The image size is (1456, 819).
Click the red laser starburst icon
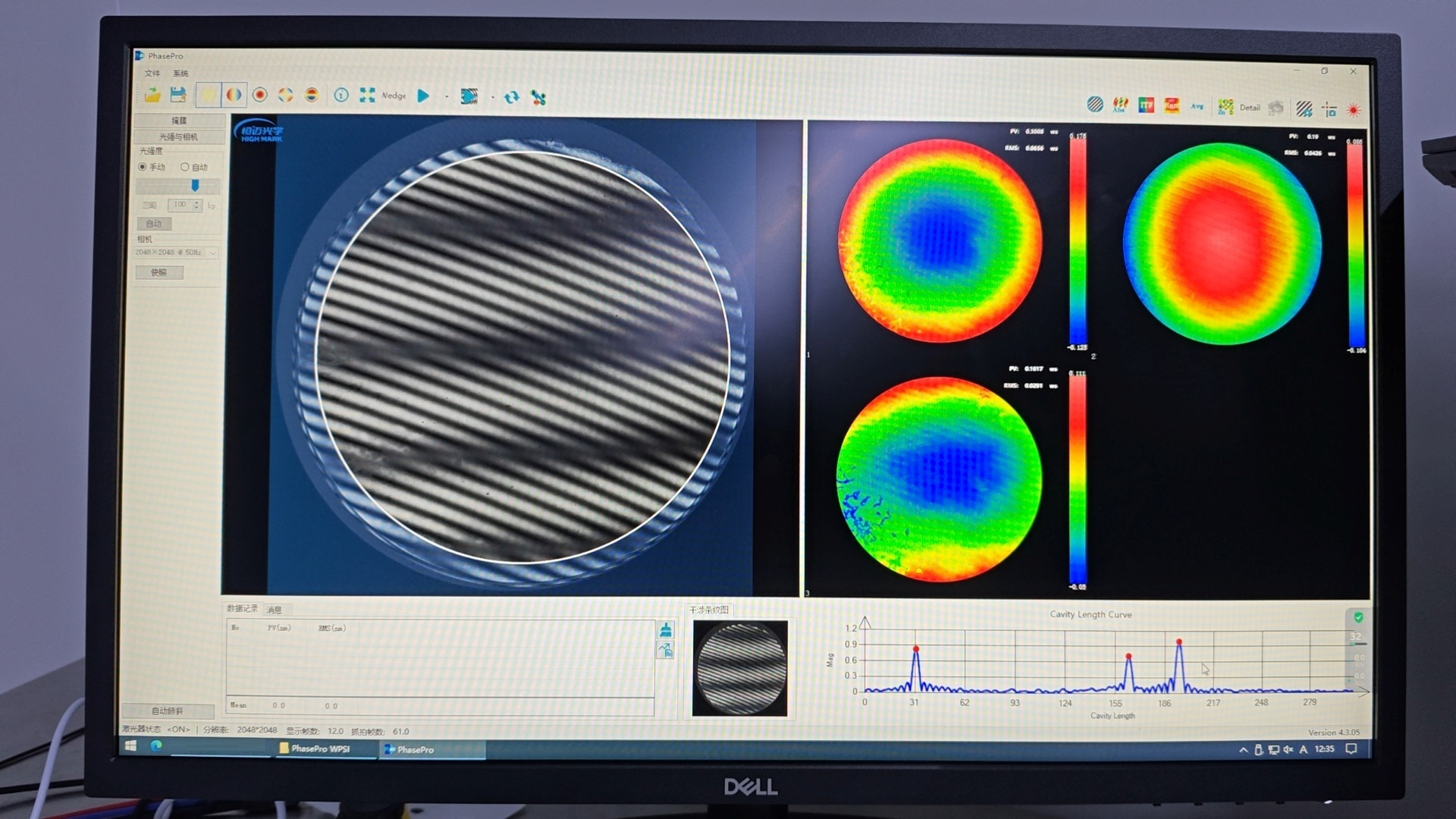tap(1354, 110)
